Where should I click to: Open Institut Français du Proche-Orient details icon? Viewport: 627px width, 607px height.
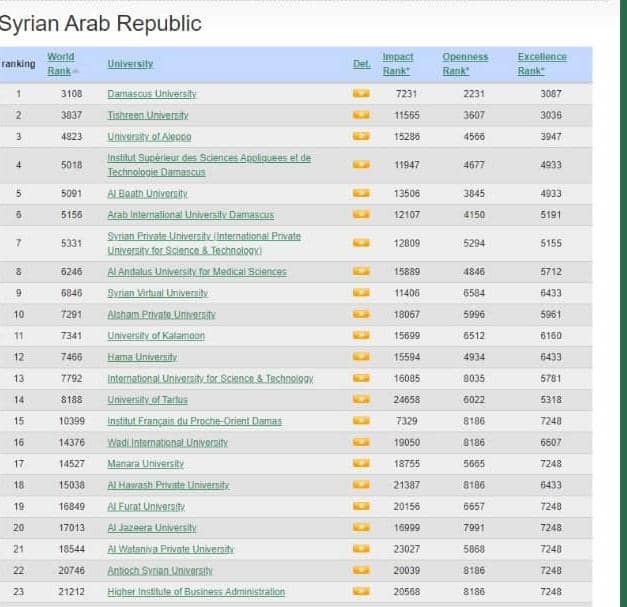pos(361,421)
